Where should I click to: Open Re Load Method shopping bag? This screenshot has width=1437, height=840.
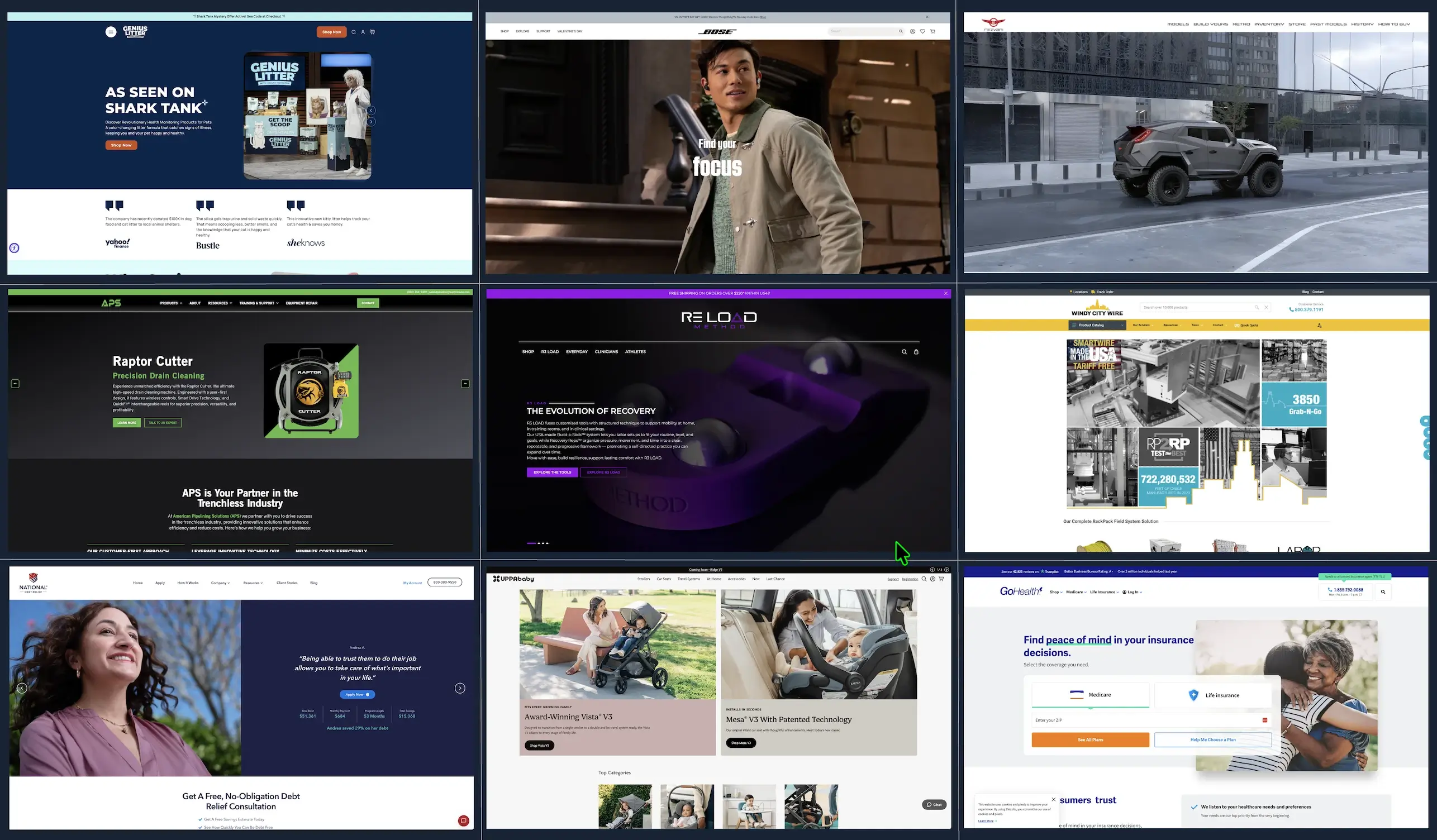tap(916, 352)
